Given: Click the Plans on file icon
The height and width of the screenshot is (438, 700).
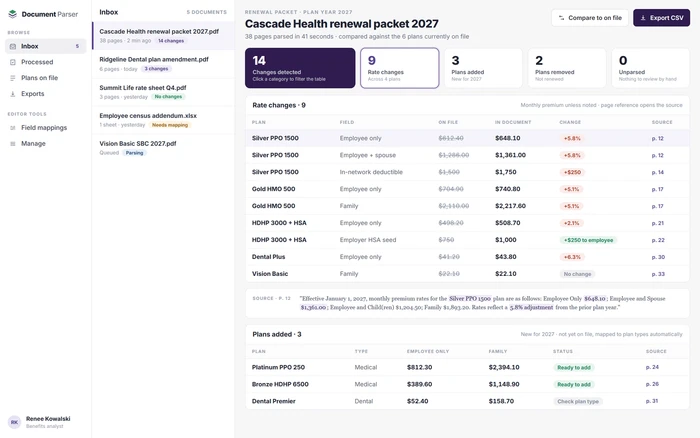Looking at the screenshot, I should [x=13, y=78].
